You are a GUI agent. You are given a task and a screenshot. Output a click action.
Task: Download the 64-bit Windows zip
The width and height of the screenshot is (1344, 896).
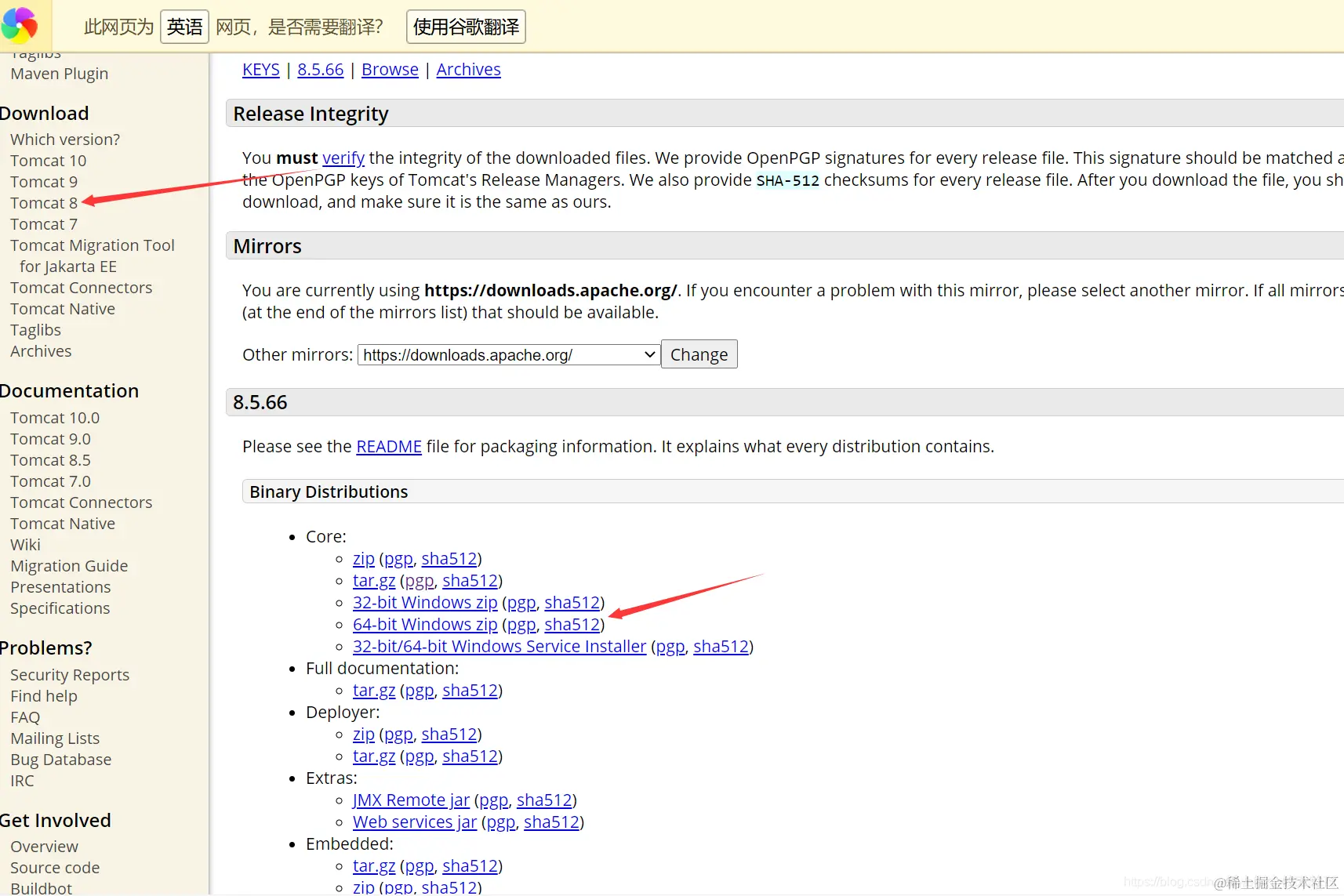coord(425,625)
